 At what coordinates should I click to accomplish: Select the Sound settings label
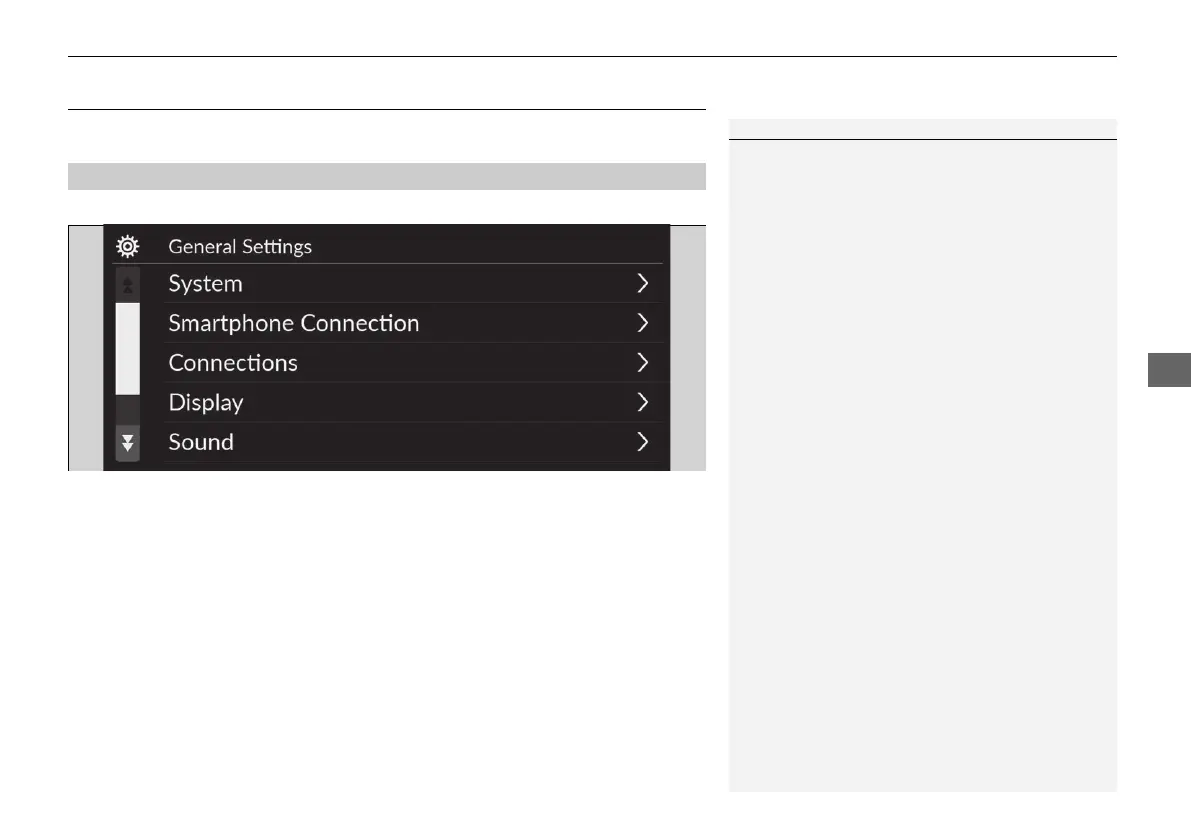click(201, 441)
